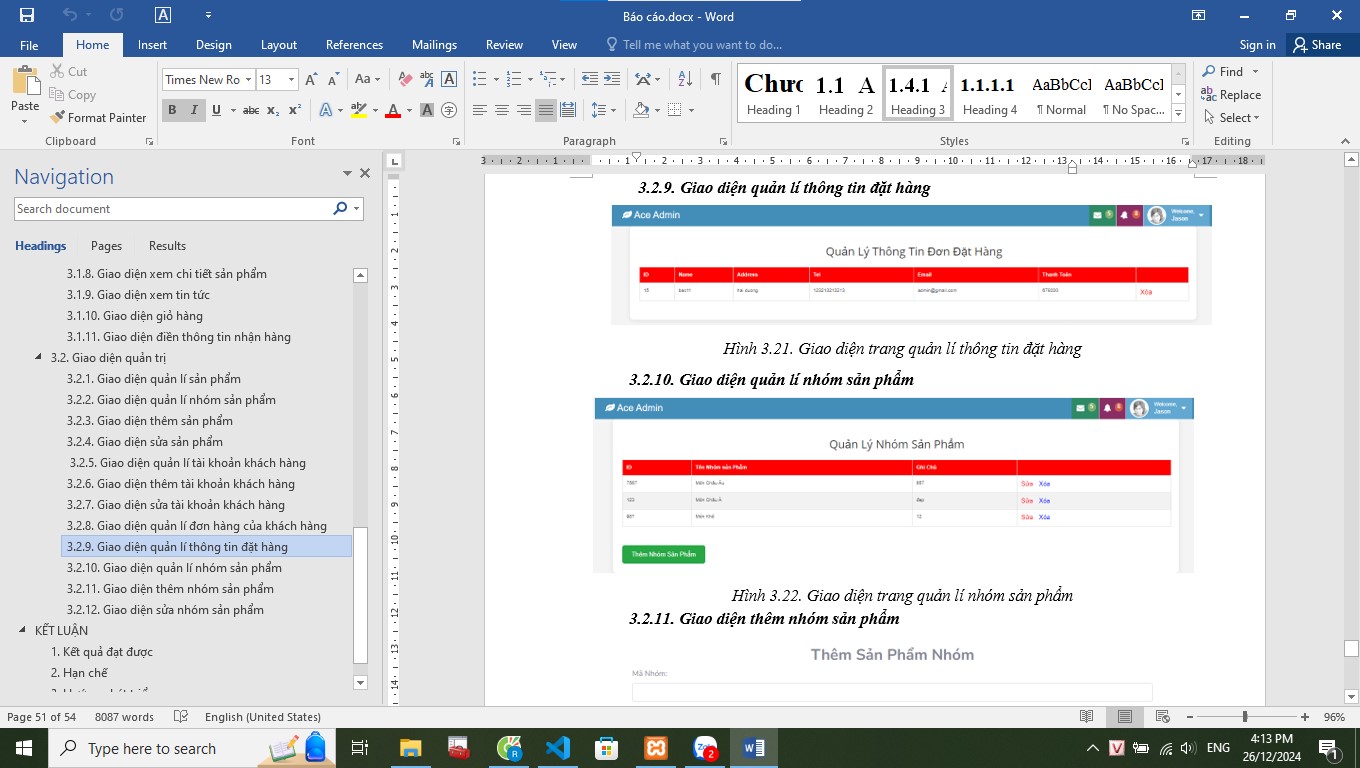
Task: Apply superscript formatting
Action: pyautogui.click(x=294, y=110)
